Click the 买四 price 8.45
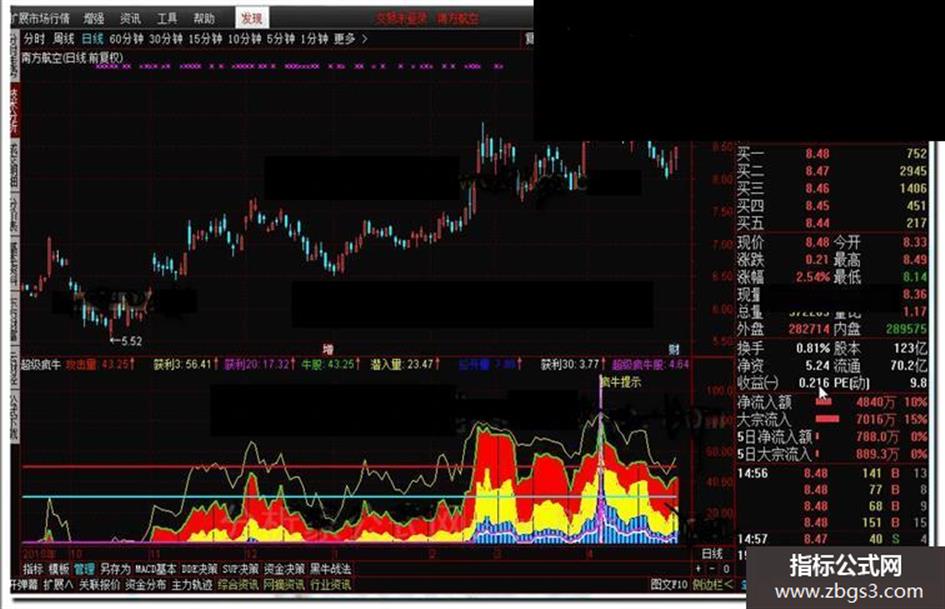This screenshot has width=945, height=609. click(x=817, y=206)
